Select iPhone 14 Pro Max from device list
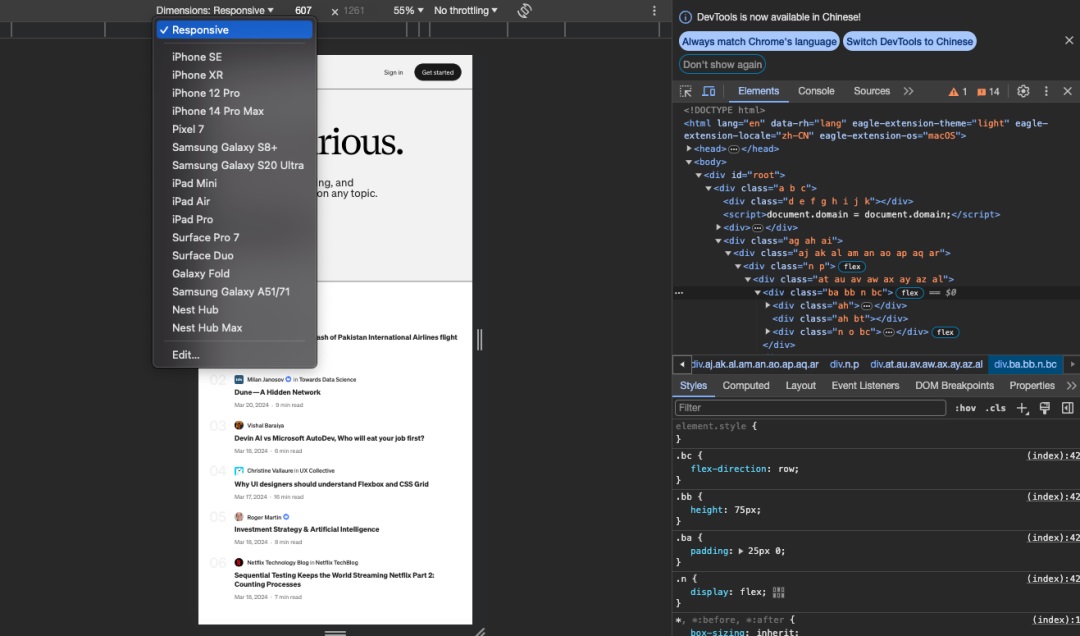1080x636 pixels. coord(218,111)
